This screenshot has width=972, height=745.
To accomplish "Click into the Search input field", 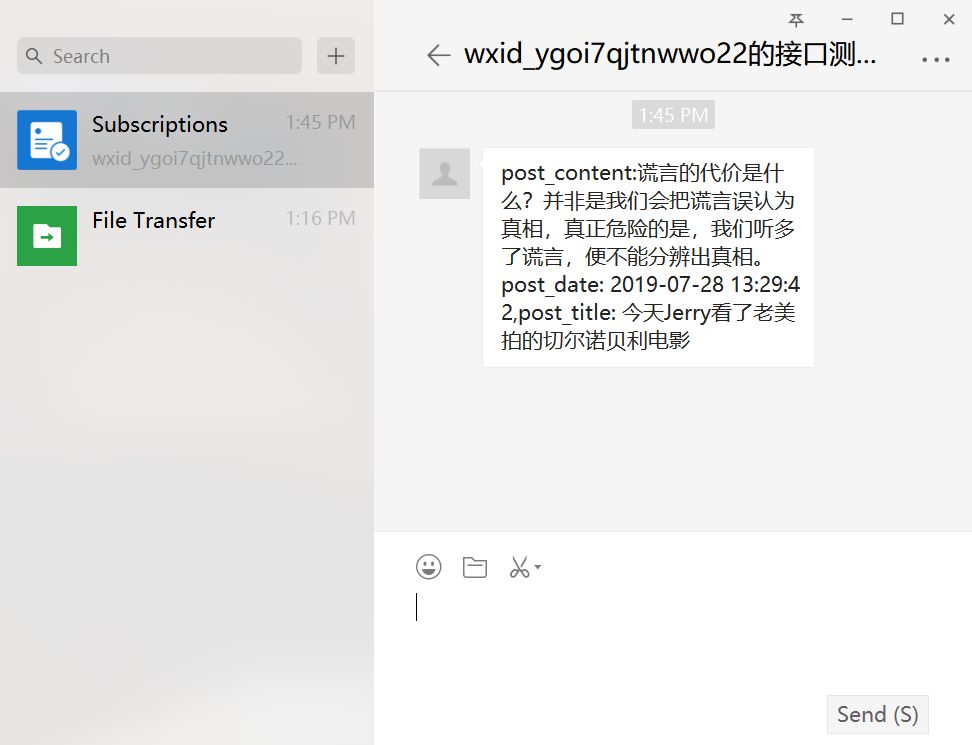I will click(159, 56).
